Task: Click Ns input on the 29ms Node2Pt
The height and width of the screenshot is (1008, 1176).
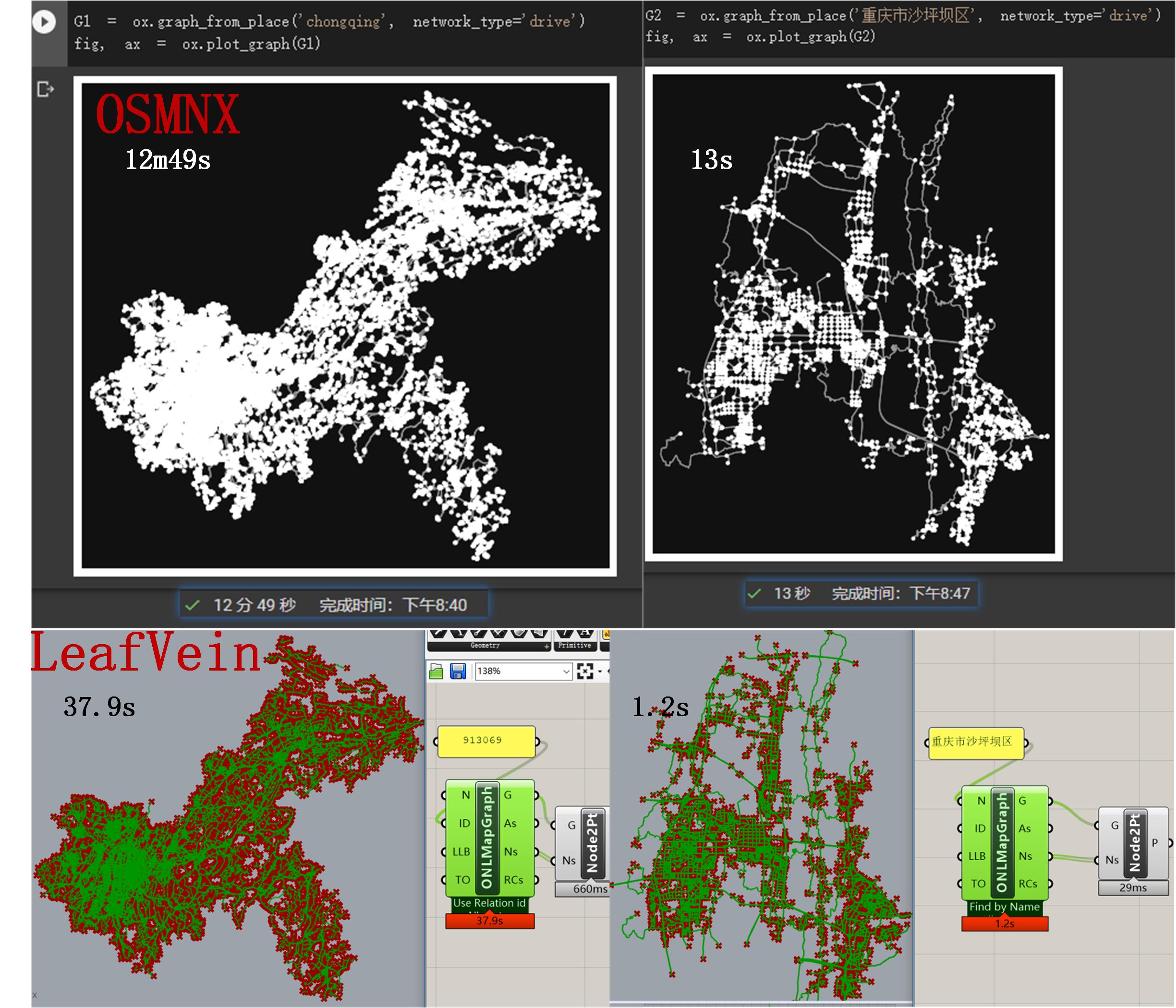Action: (x=1113, y=860)
